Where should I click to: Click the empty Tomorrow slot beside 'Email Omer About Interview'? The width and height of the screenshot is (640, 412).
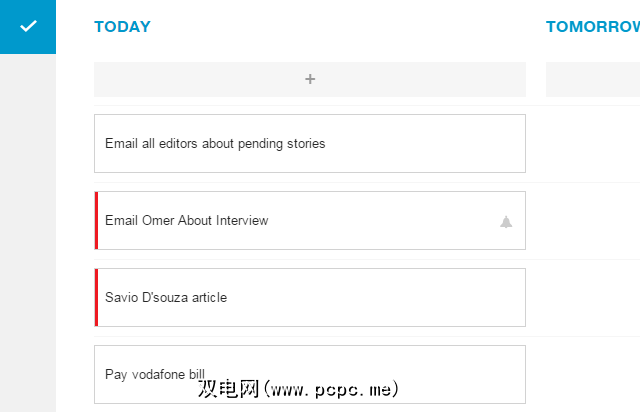(x=592, y=220)
